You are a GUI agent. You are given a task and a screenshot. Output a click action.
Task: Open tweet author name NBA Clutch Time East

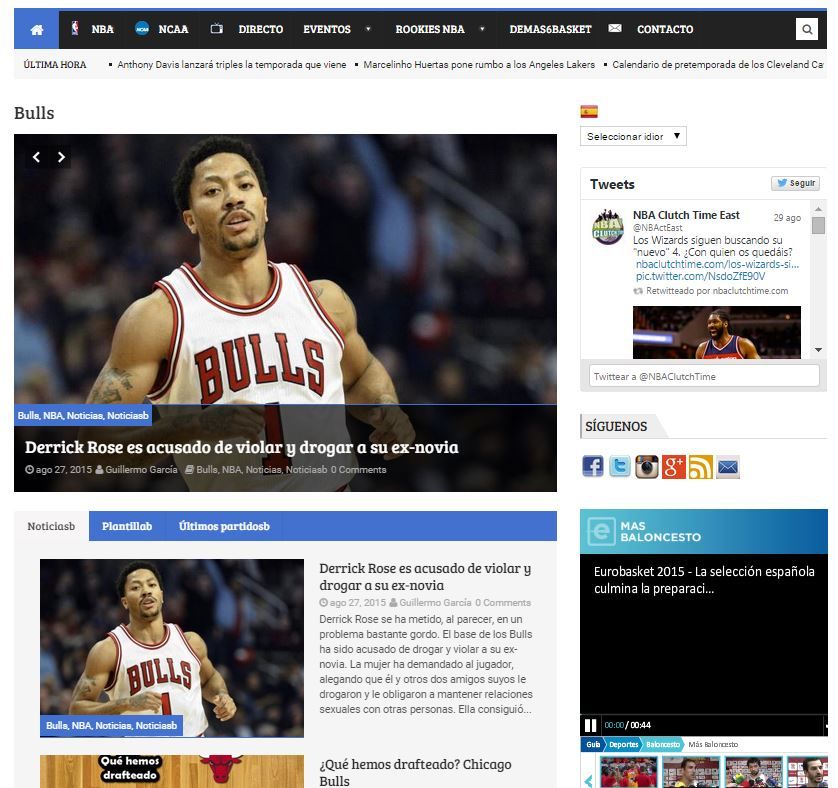pyautogui.click(x=686, y=215)
